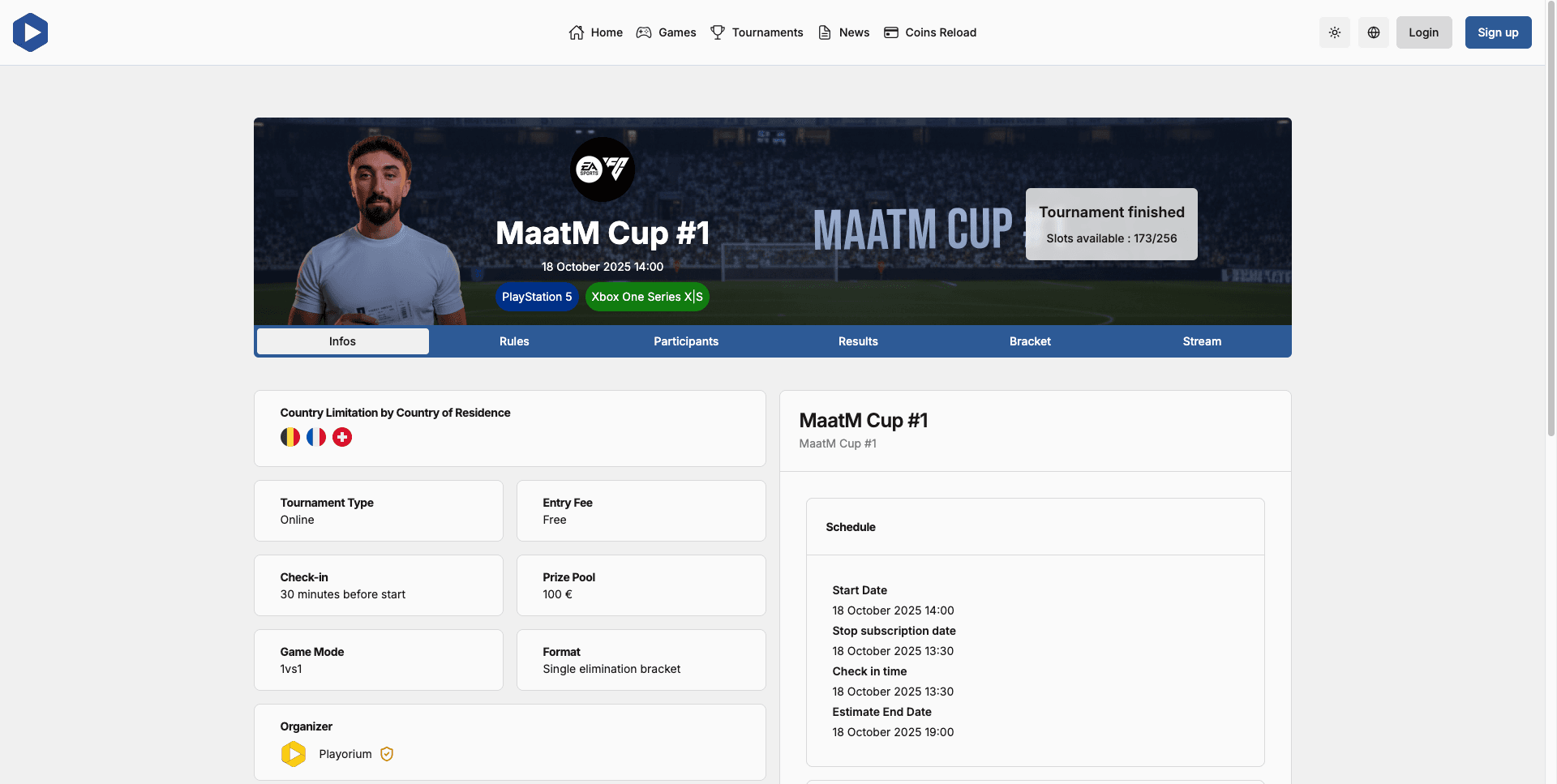
Task: Click the Prize Pool 100 € value
Action: point(558,594)
